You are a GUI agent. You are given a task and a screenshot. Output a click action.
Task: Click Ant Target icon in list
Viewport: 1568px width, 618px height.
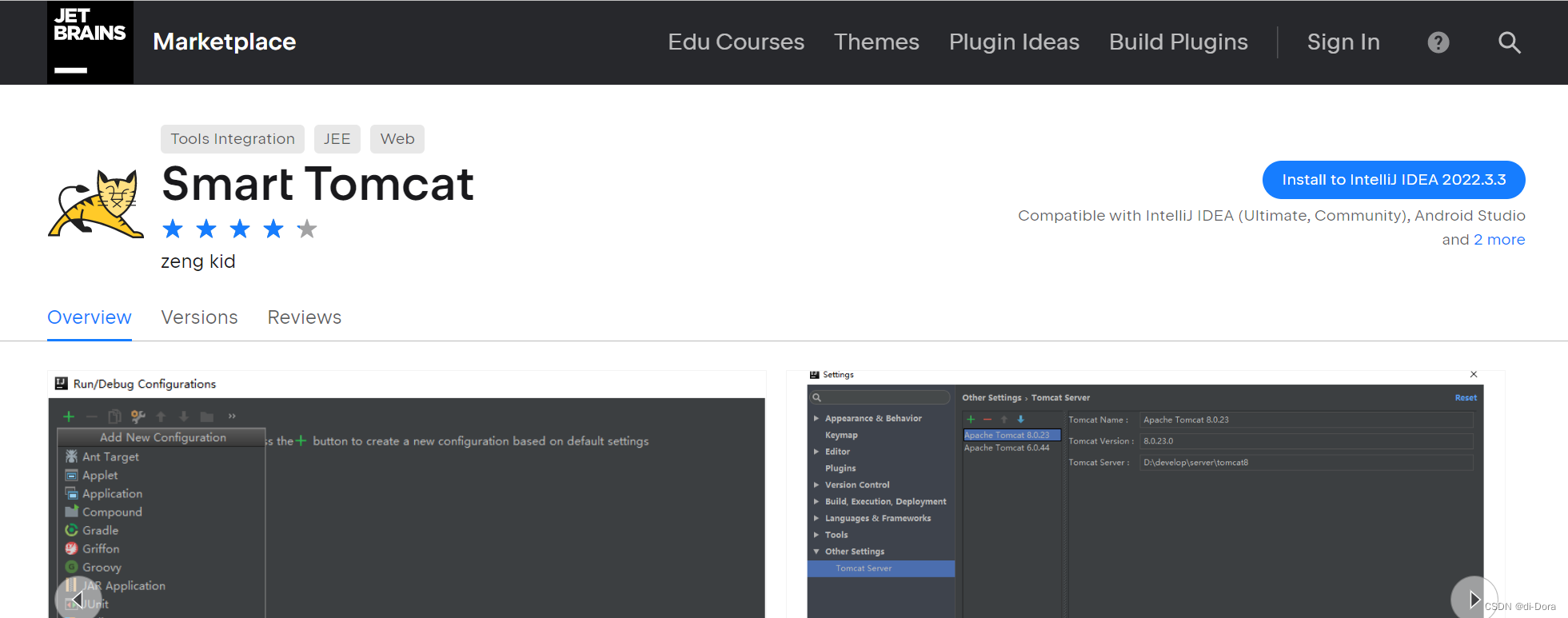point(71,457)
